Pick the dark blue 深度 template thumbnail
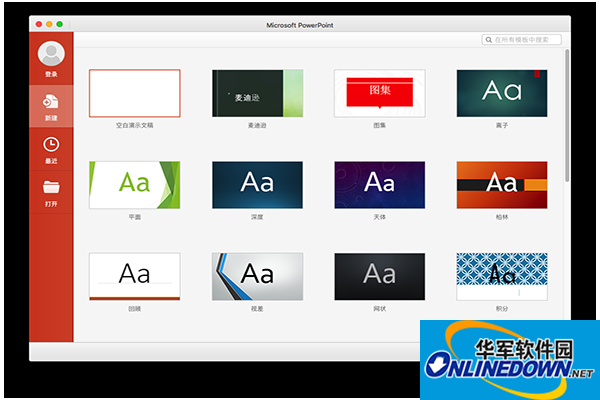Viewport: 600px width, 400px height. click(258, 185)
